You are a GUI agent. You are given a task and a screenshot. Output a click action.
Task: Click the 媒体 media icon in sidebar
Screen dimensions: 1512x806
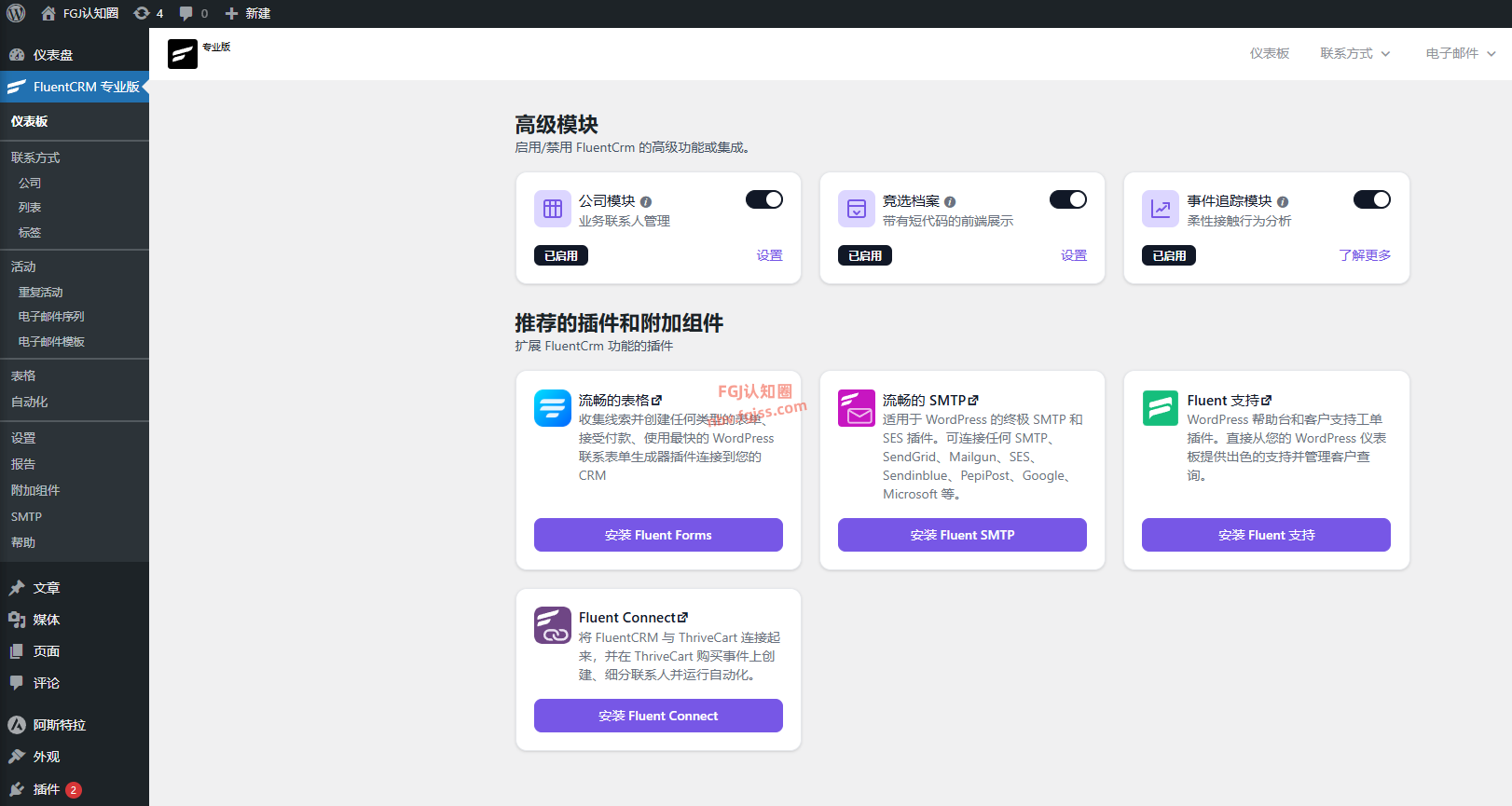click(17, 620)
